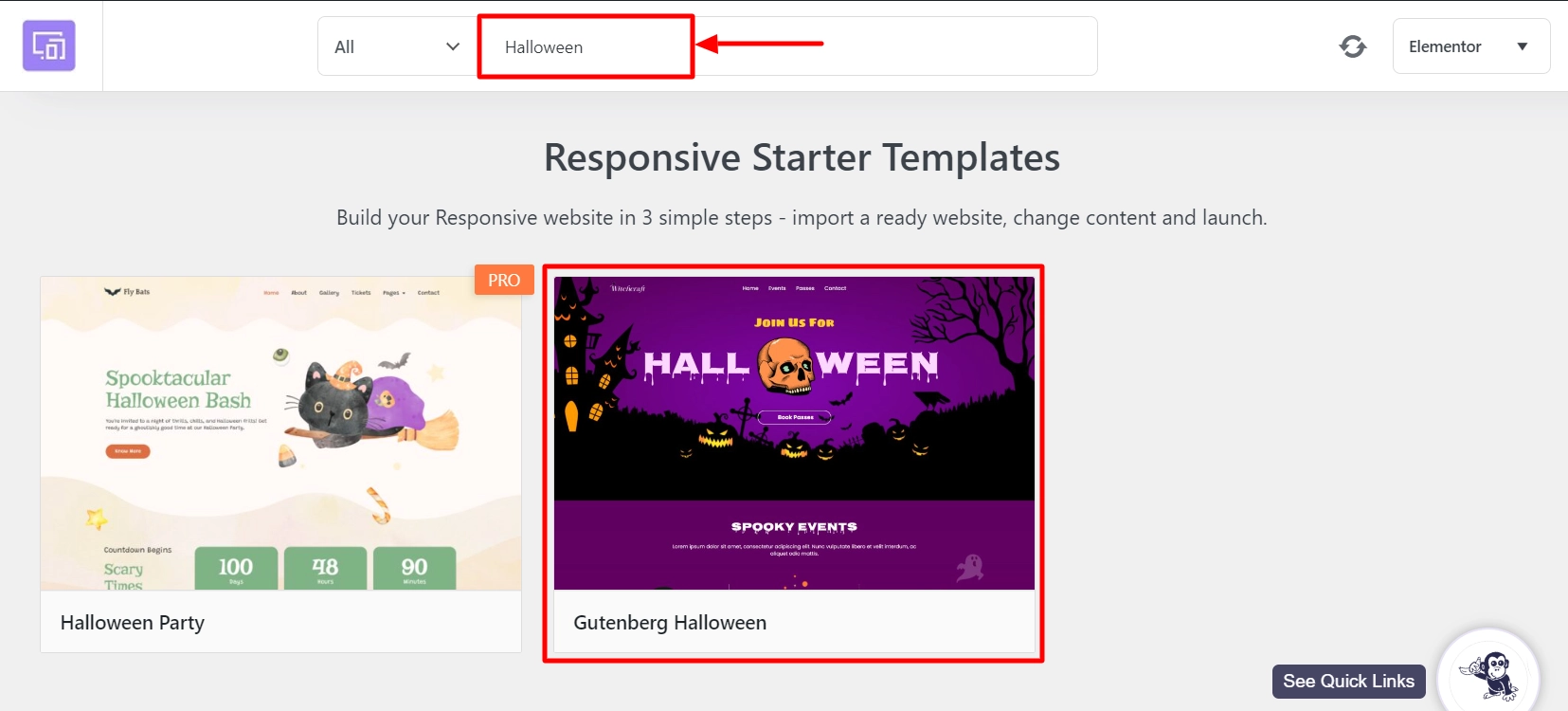Click the orange PRO badge
The image size is (1568, 711).
tap(504, 280)
